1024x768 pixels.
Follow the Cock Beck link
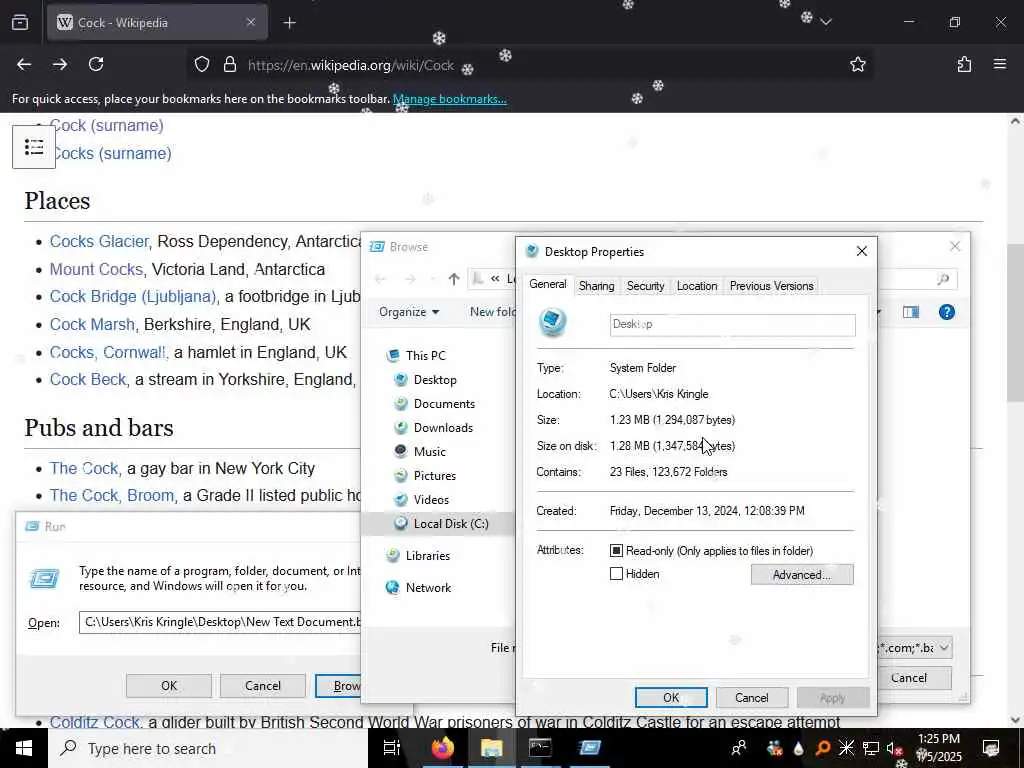point(88,379)
